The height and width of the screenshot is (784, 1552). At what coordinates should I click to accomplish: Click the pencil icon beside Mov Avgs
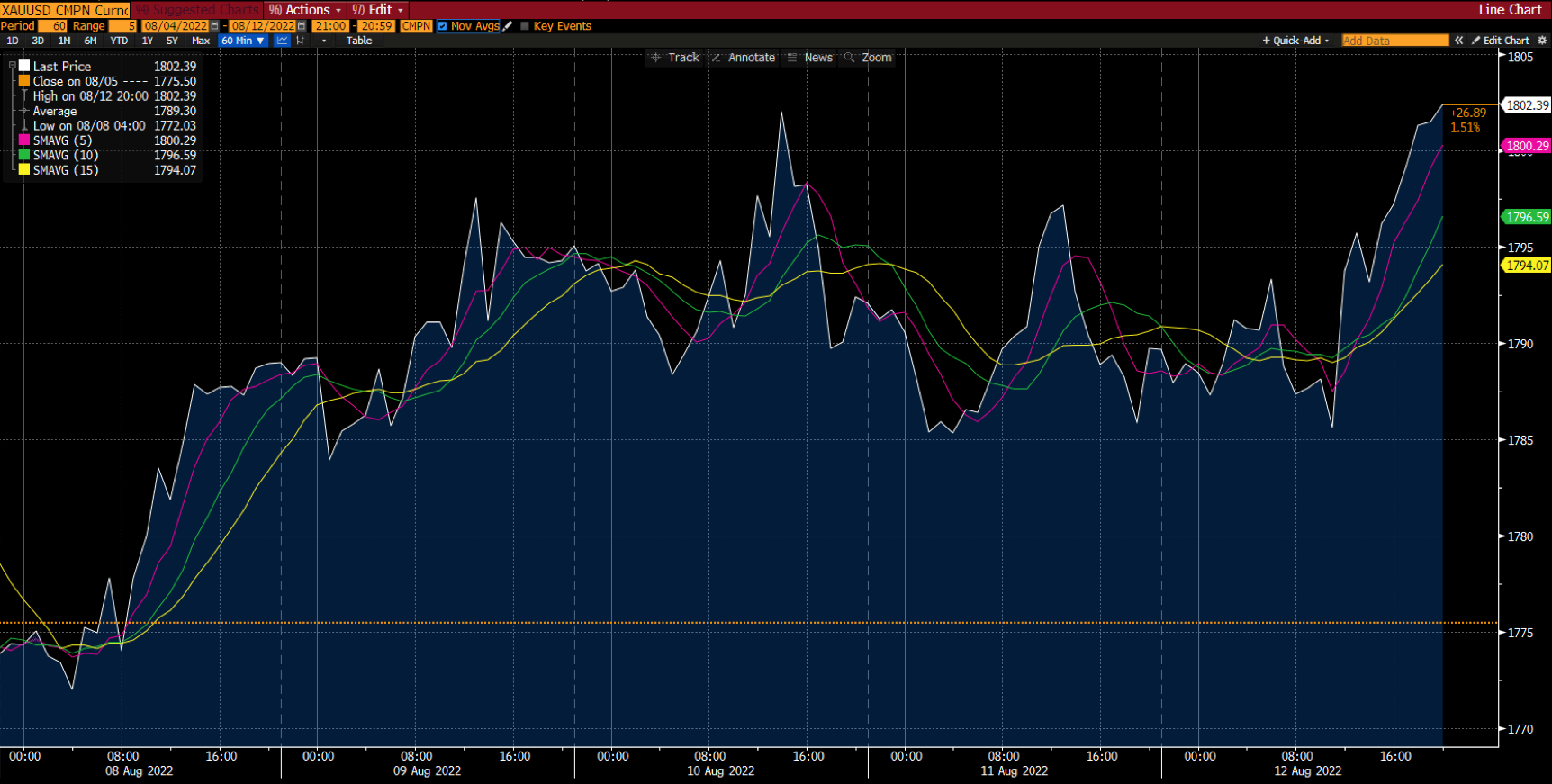[508, 26]
